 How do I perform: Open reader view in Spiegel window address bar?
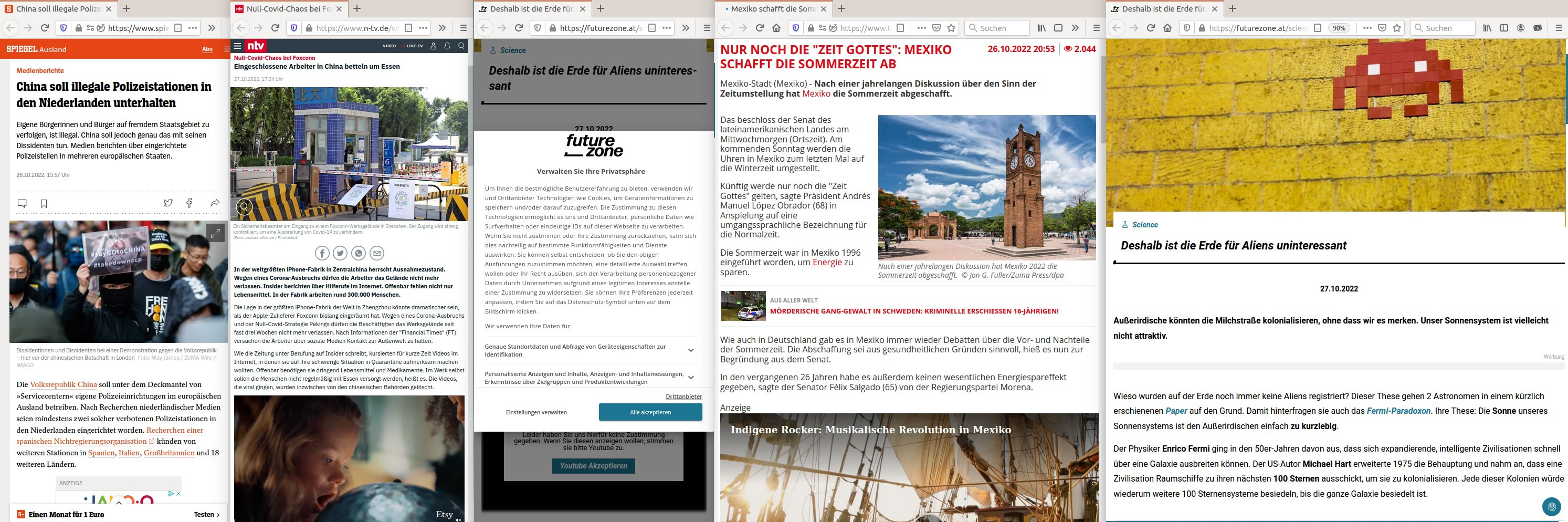coord(178,28)
